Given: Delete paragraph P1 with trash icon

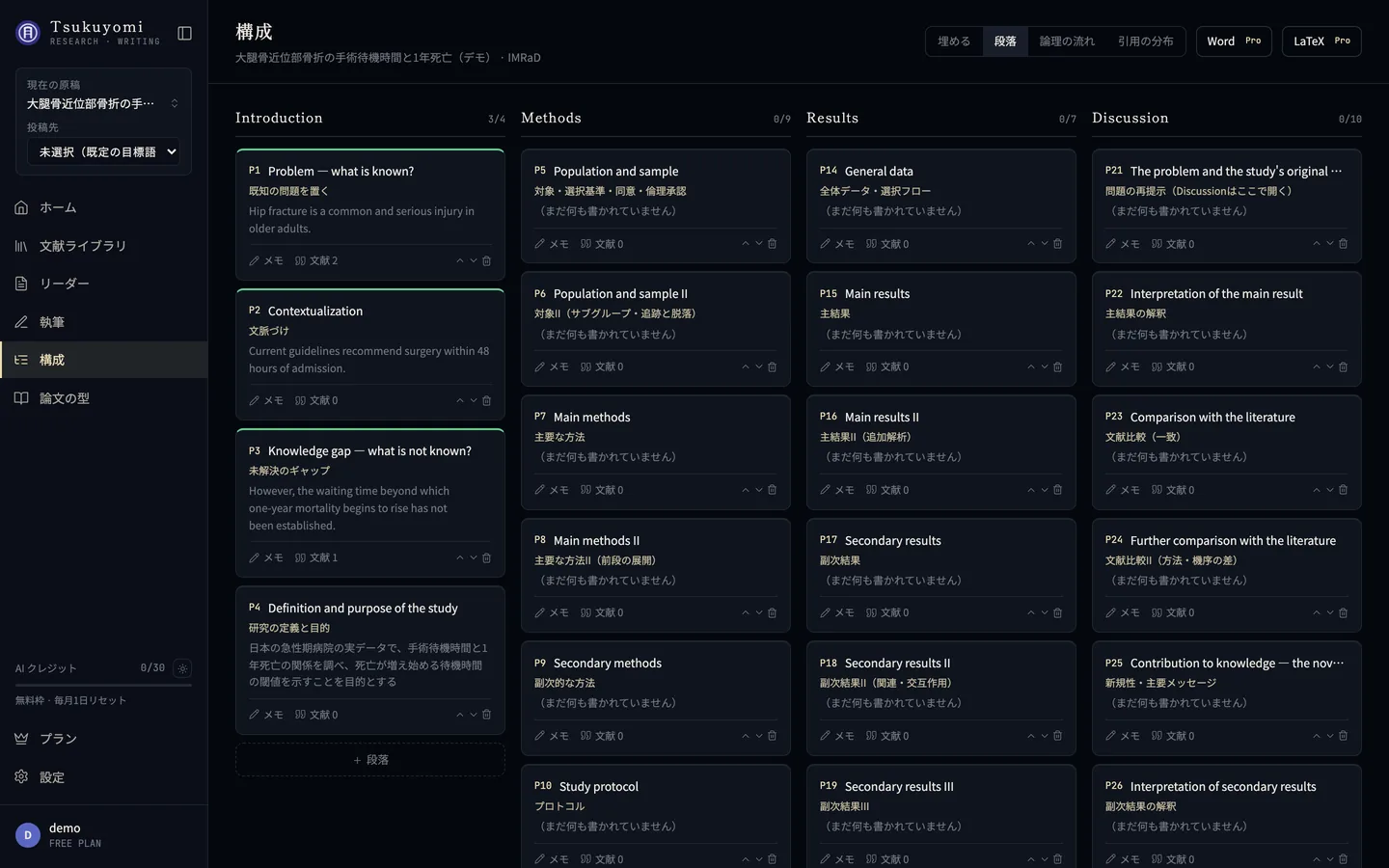Looking at the screenshot, I should click(486, 260).
